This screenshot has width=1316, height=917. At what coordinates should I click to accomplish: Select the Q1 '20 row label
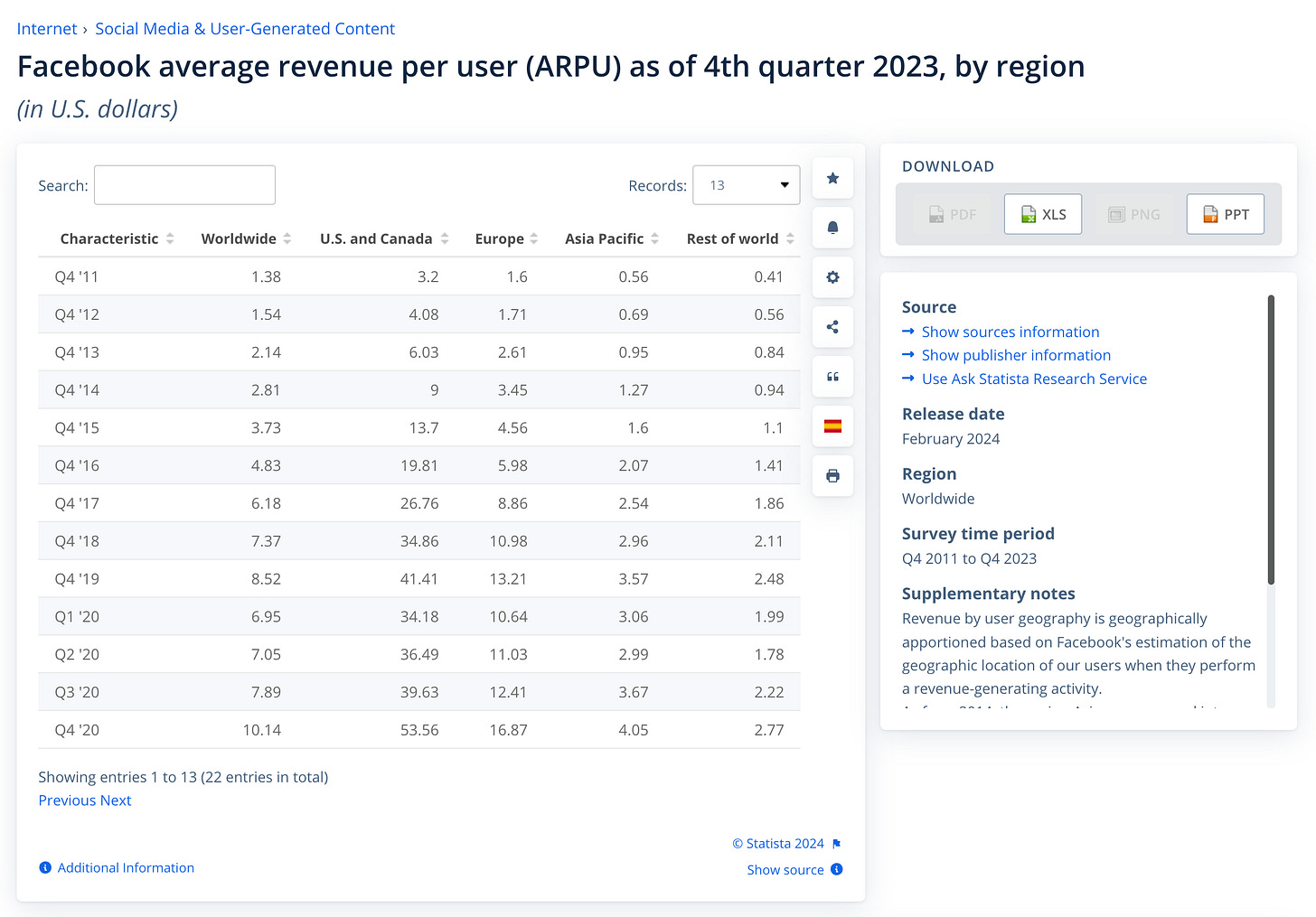[77, 616]
